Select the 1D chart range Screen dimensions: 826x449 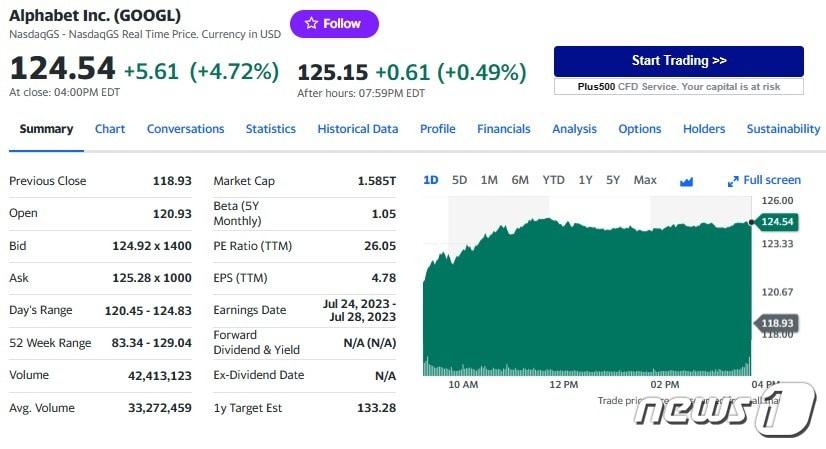430,180
